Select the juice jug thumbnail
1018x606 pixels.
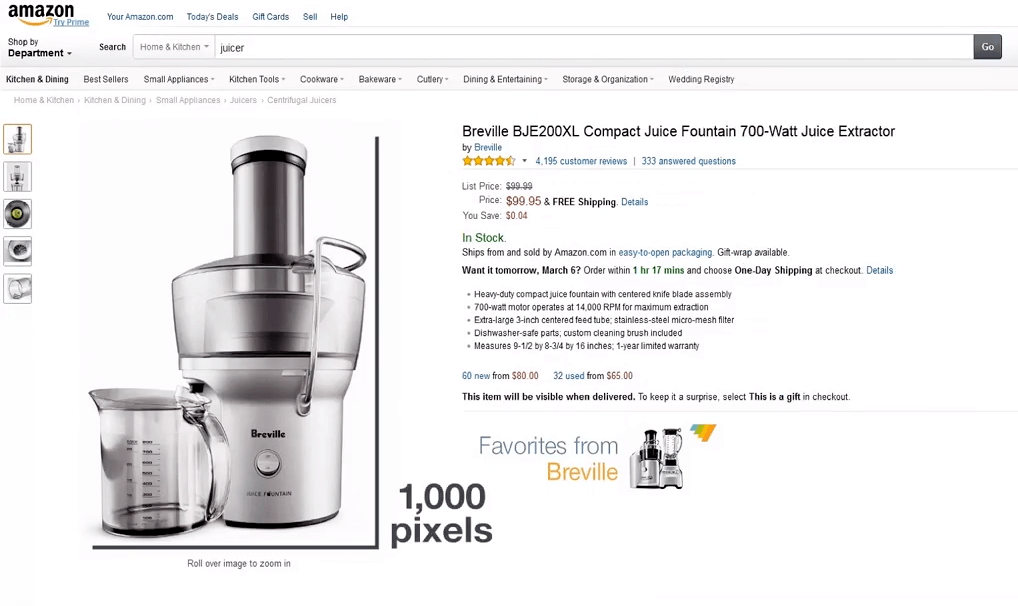[x=18, y=289]
